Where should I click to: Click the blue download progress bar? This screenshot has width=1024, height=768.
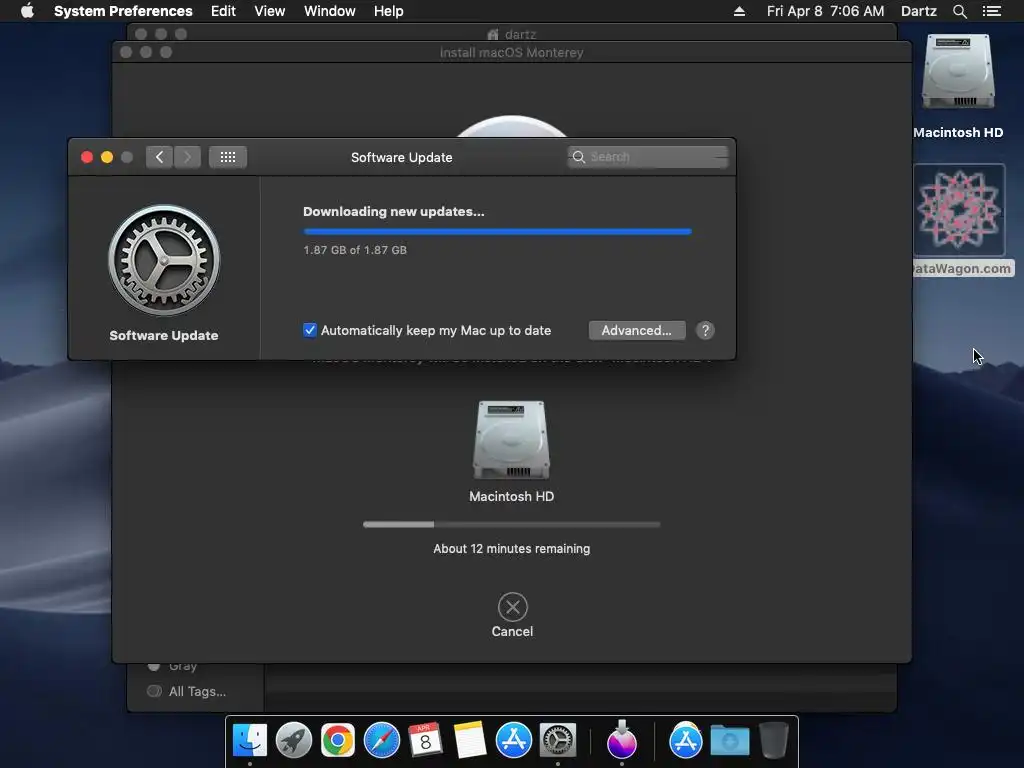(x=497, y=231)
